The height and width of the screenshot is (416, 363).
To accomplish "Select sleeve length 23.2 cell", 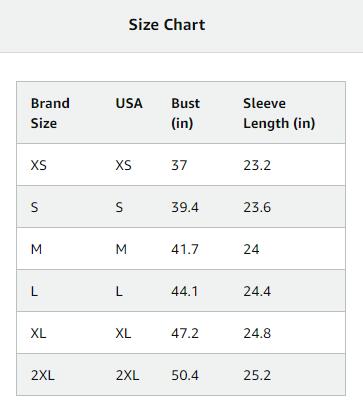I will [257, 165].
